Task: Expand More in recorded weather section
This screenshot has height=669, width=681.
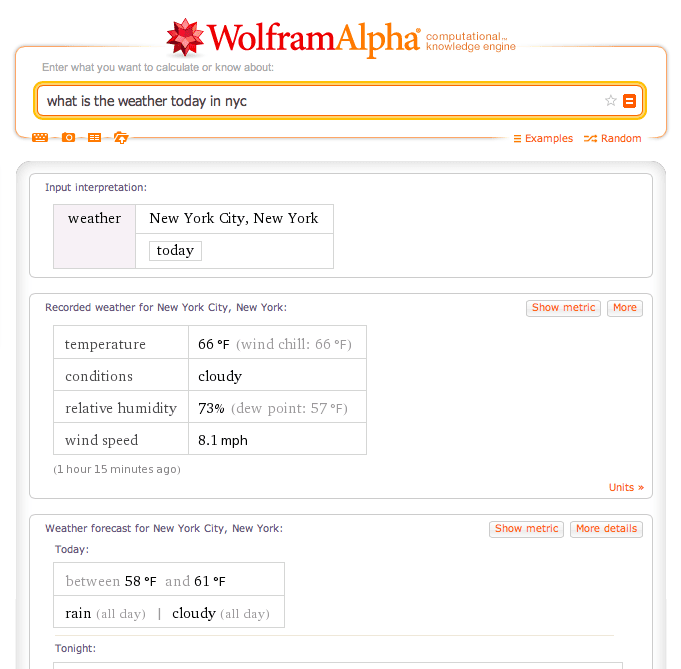Action: tap(625, 308)
